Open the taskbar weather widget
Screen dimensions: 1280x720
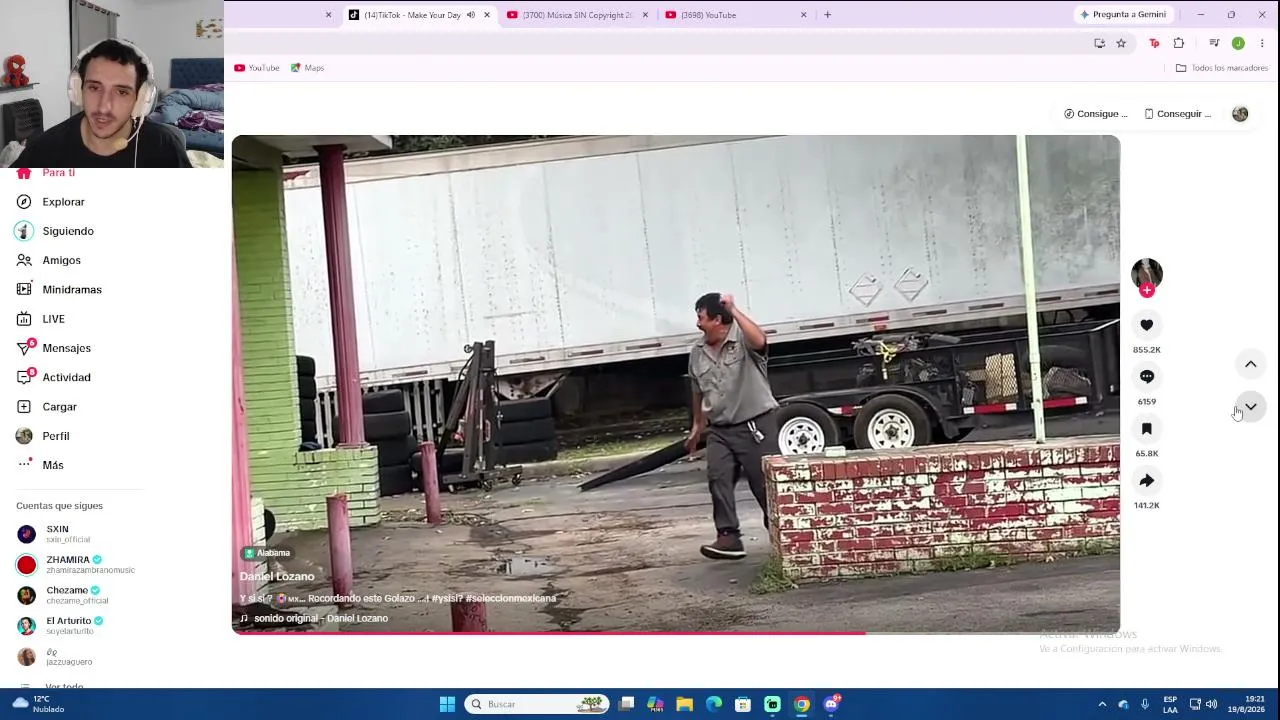pyautogui.click(x=36, y=704)
